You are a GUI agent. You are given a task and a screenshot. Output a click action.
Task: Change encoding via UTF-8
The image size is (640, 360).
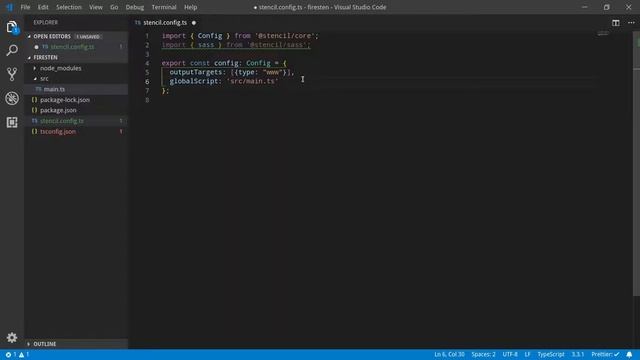click(510, 354)
